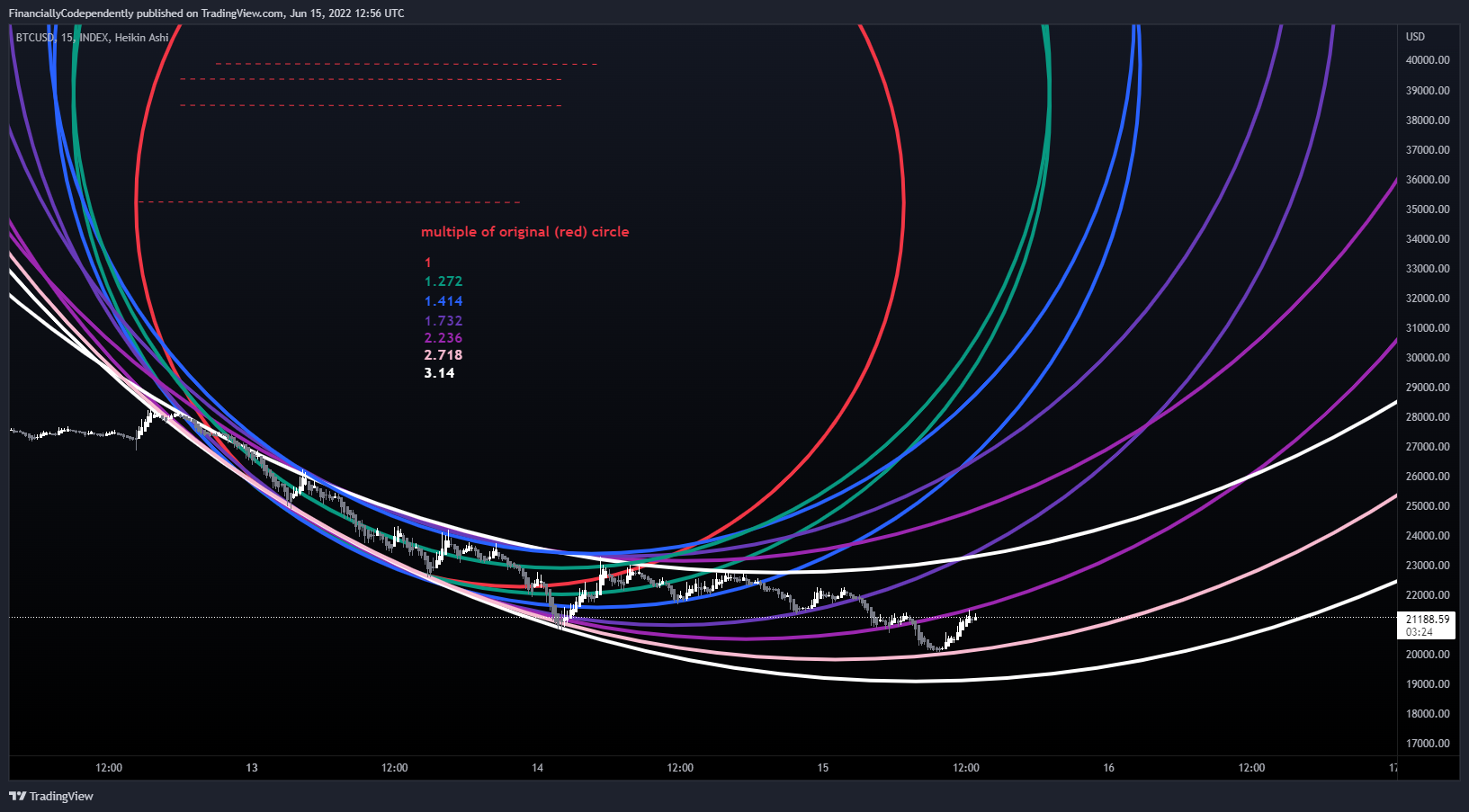
Task: Click the 22000.00 price axis label
Action: click(x=1428, y=594)
